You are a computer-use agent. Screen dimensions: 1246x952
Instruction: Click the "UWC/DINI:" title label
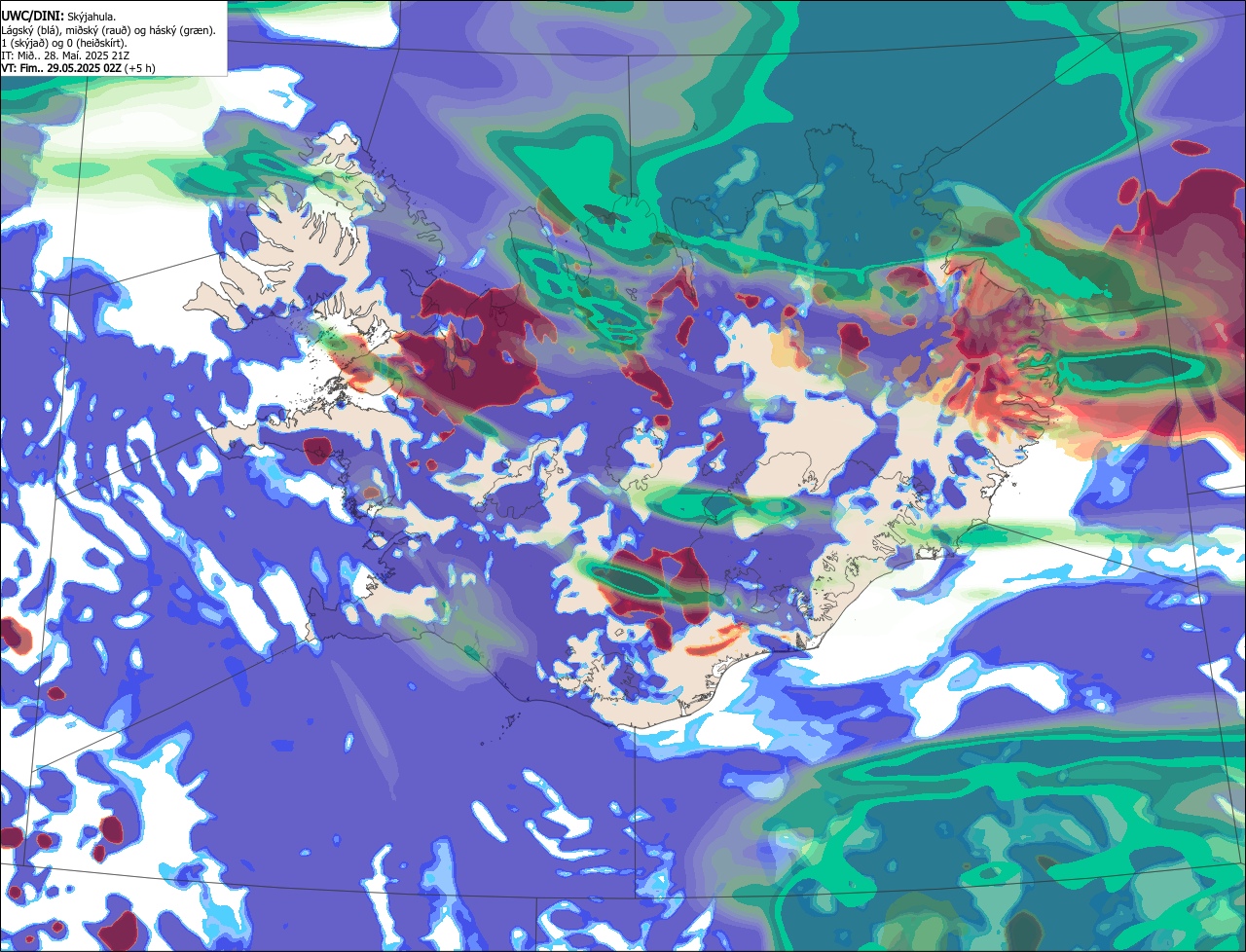(33, 17)
